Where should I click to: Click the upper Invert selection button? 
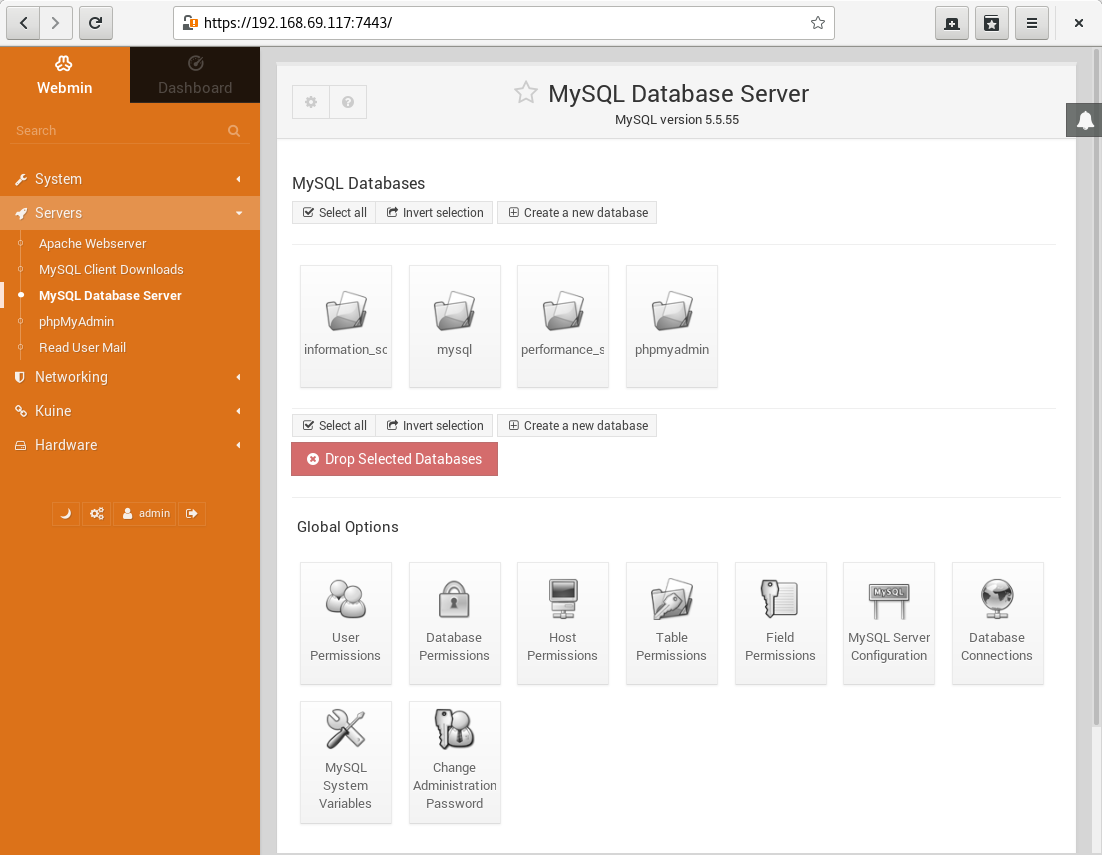(434, 213)
